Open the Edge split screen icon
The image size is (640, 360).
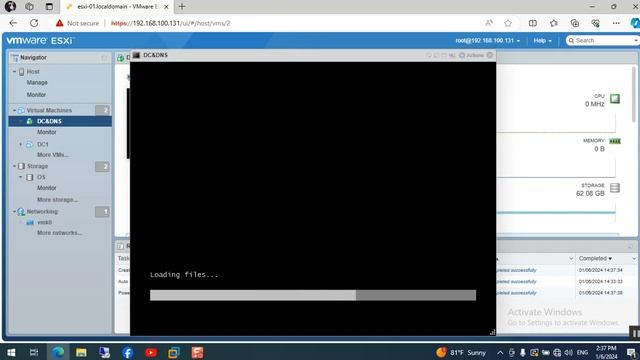point(533,23)
